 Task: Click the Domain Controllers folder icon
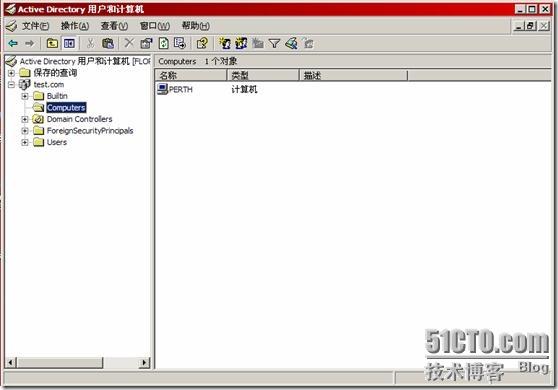pyautogui.click(x=38, y=119)
